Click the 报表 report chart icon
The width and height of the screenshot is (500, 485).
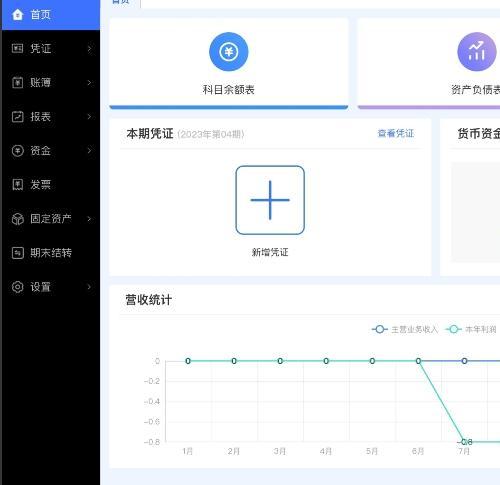[17, 117]
